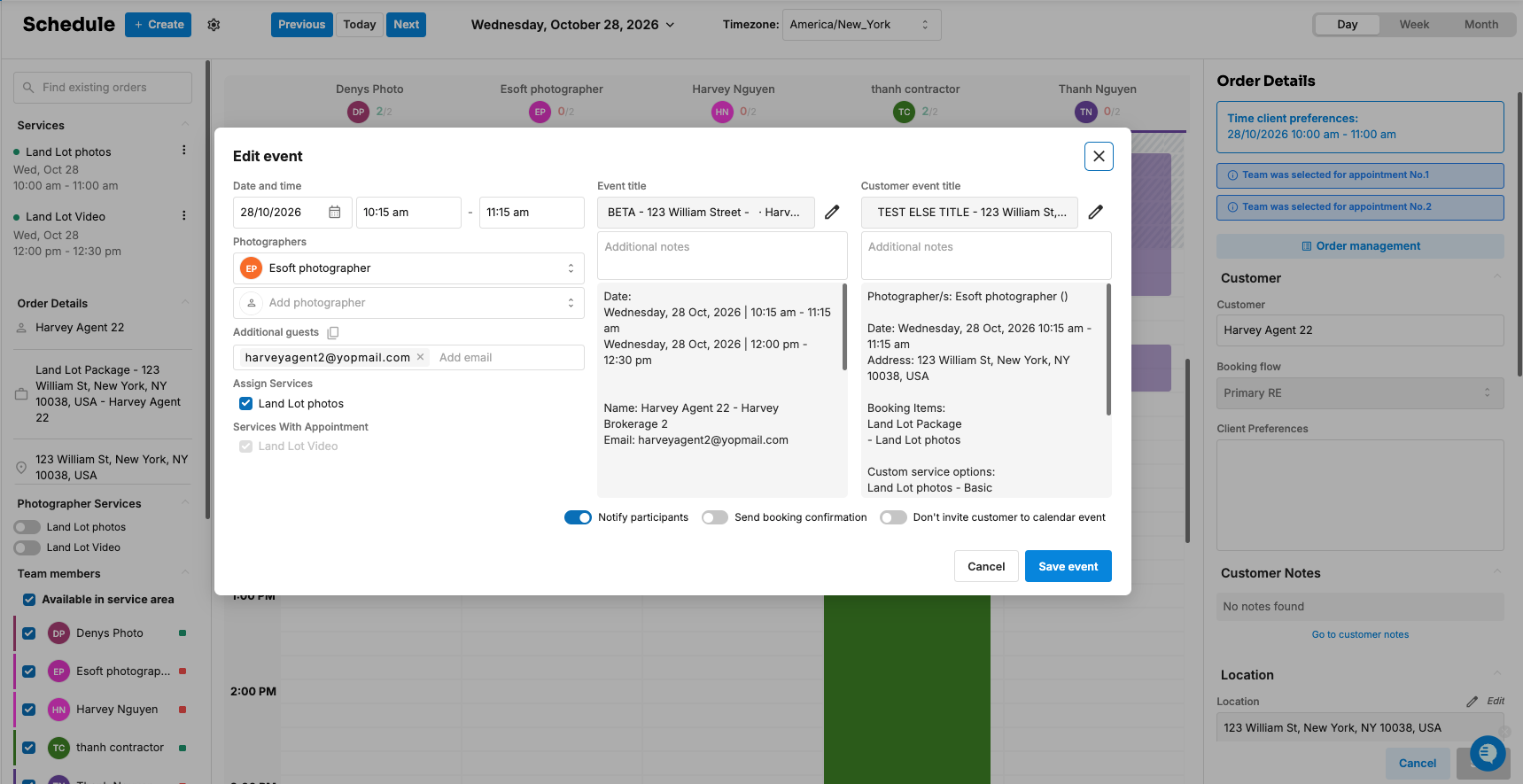Open the Esoft photographer dropdown

(x=408, y=268)
